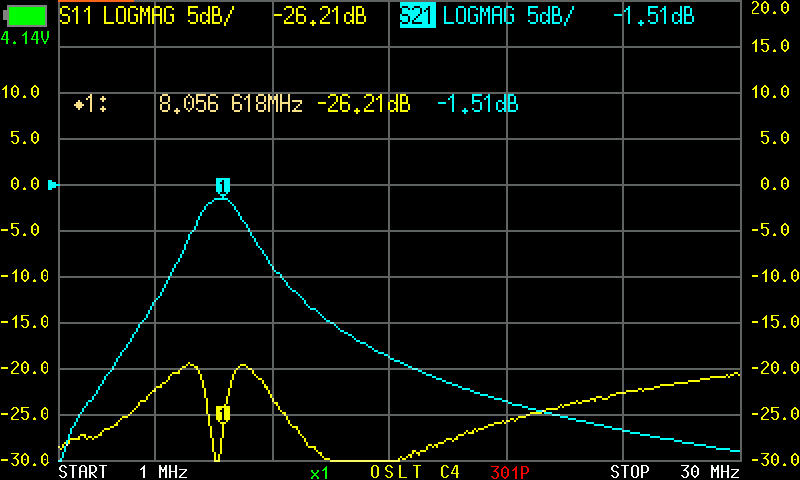800x480 pixels.
Task: Tap the cyan reference position arrow at 0.0
Action: coord(53,185)
